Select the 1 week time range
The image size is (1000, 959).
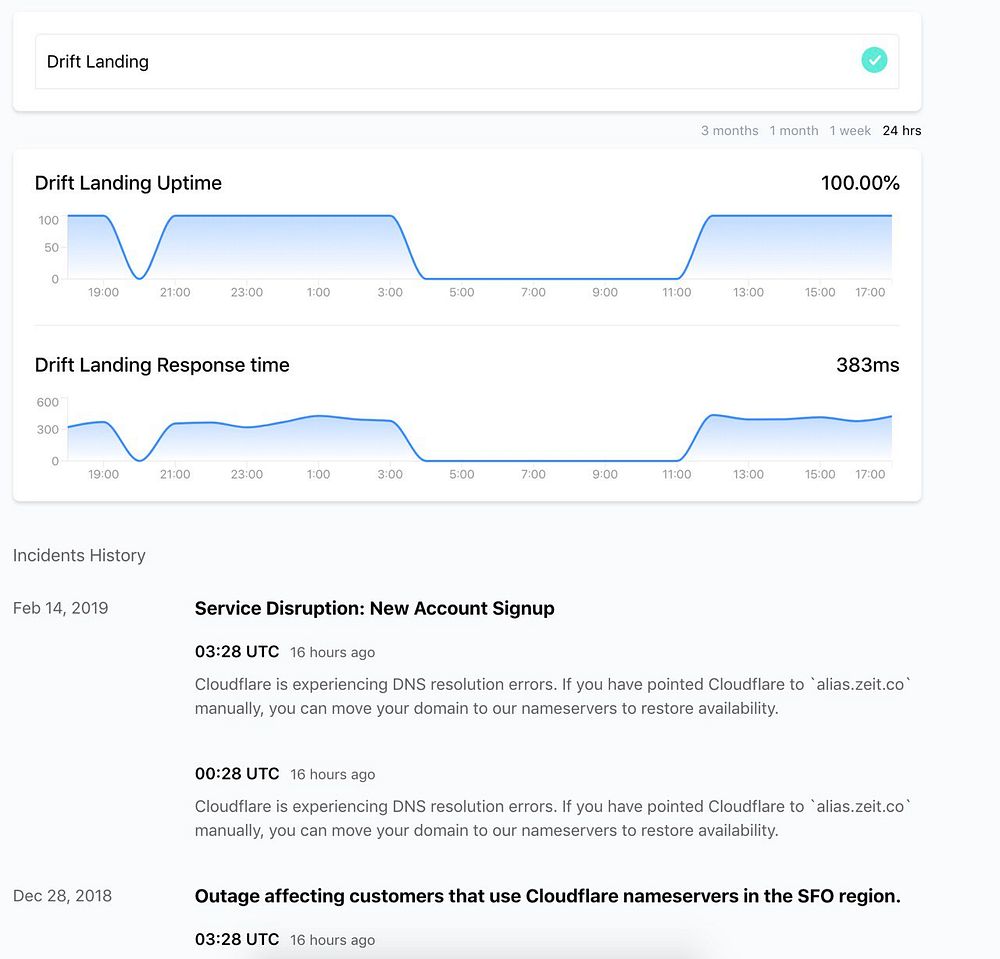click(850, 131)
